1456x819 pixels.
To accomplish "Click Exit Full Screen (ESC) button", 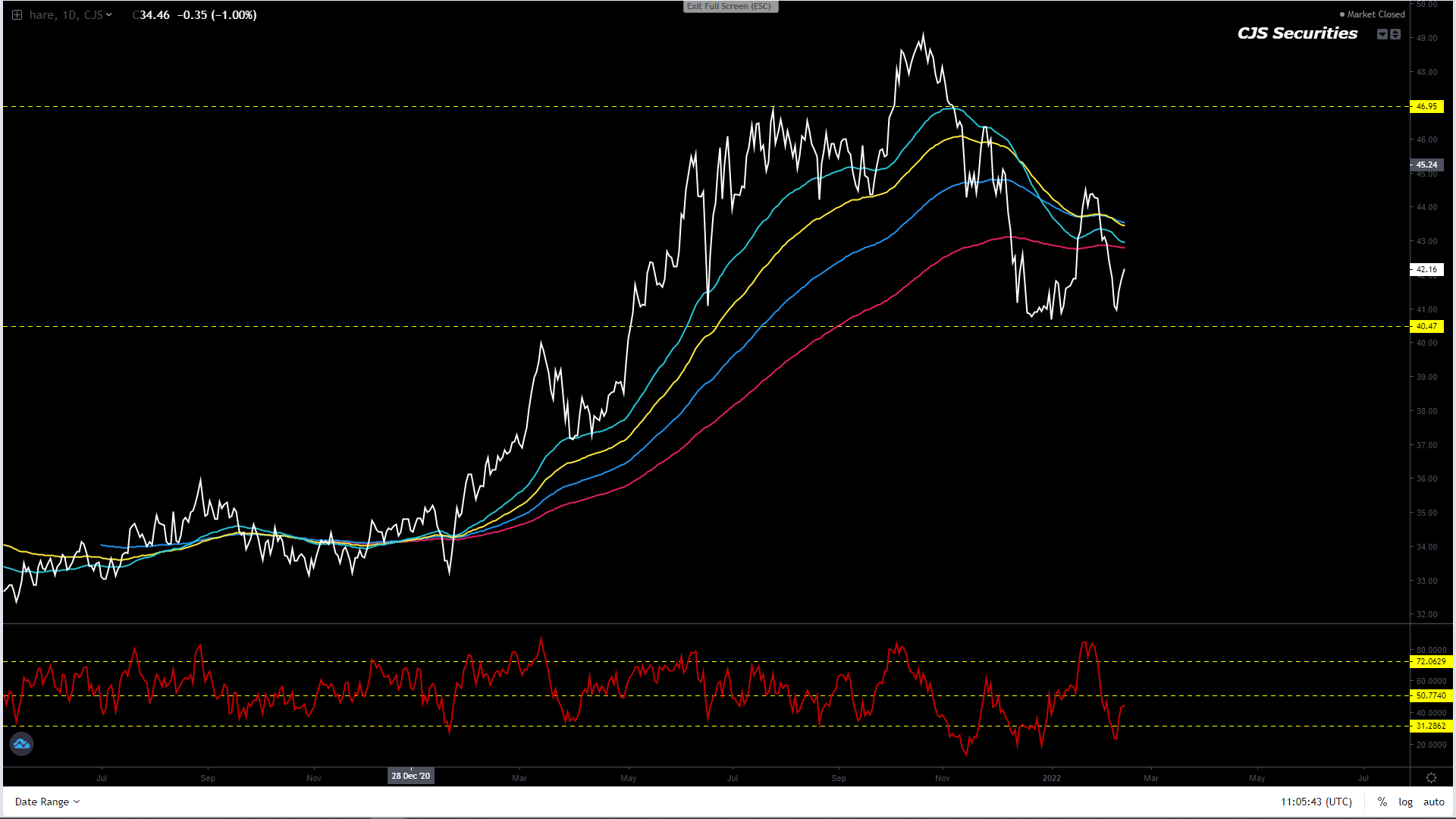I will [x=730, y=6].
